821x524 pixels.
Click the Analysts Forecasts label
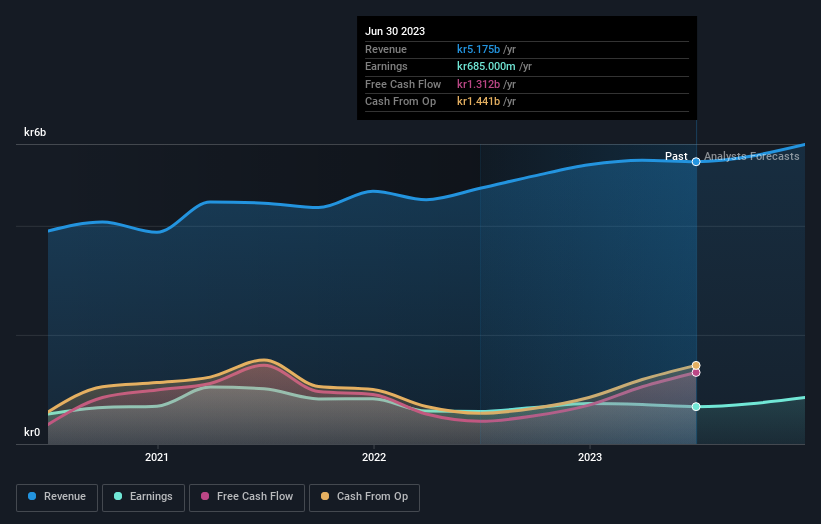751,156
